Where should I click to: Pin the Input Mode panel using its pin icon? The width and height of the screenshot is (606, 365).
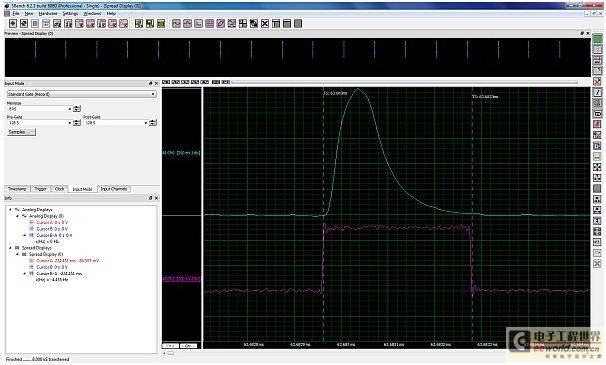coord(150,84)
